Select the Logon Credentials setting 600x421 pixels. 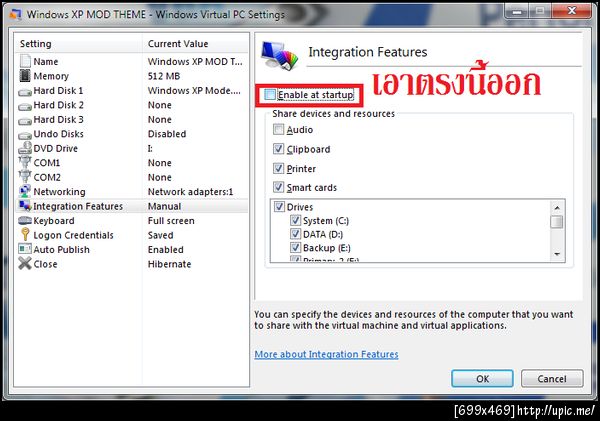(x=132, y=235)
